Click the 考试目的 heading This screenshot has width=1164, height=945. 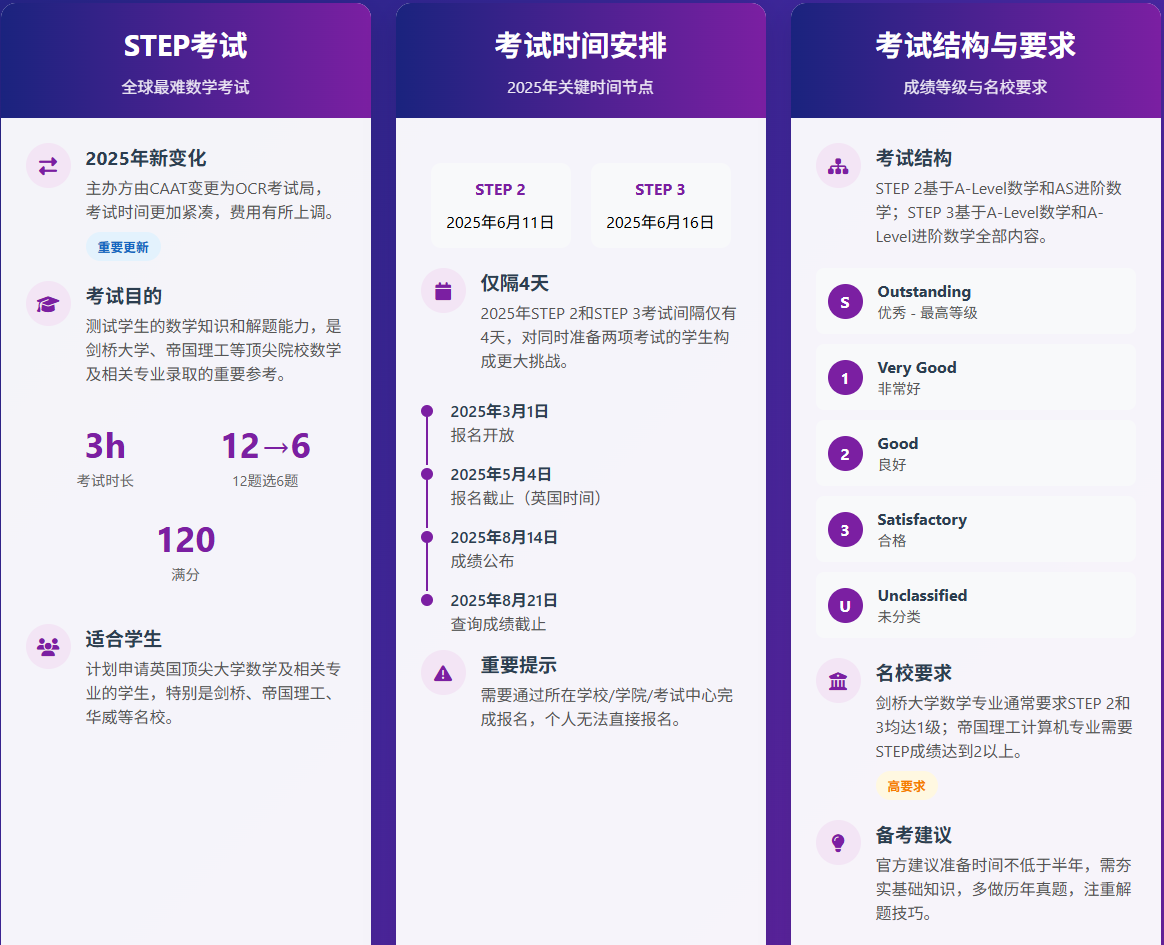[124, 296]
